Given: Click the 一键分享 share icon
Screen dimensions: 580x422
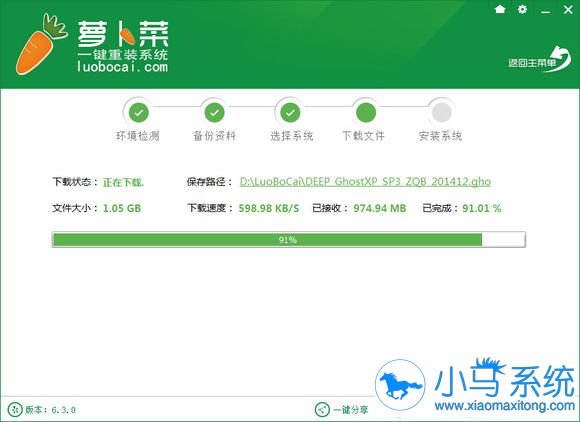Looking at the screenshot, I should coord(322,409).
